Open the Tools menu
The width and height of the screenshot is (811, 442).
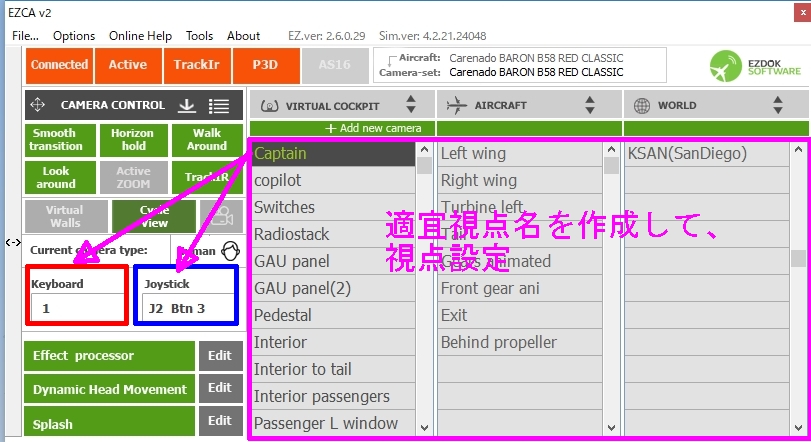point(200,36)
